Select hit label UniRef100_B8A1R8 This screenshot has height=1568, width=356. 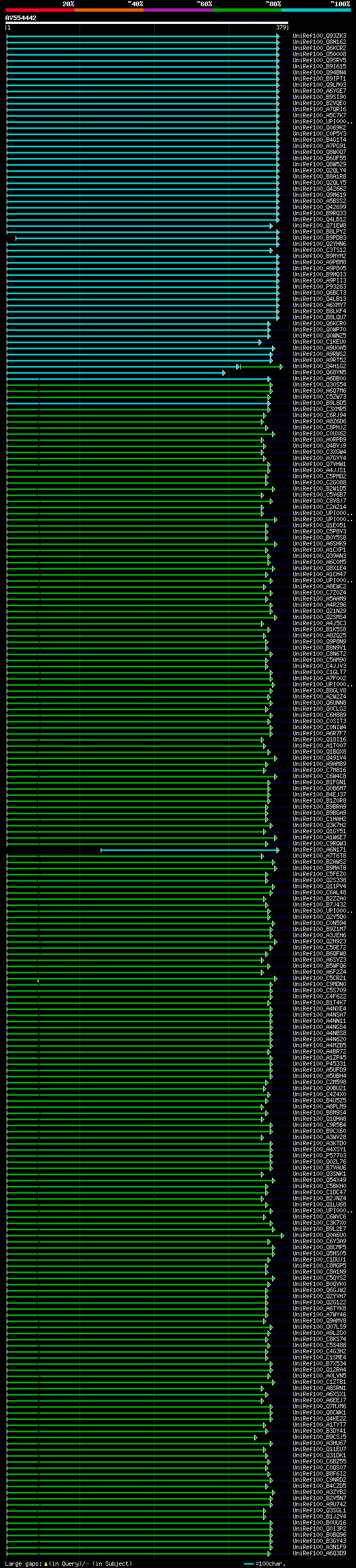(x=319, y=176)
